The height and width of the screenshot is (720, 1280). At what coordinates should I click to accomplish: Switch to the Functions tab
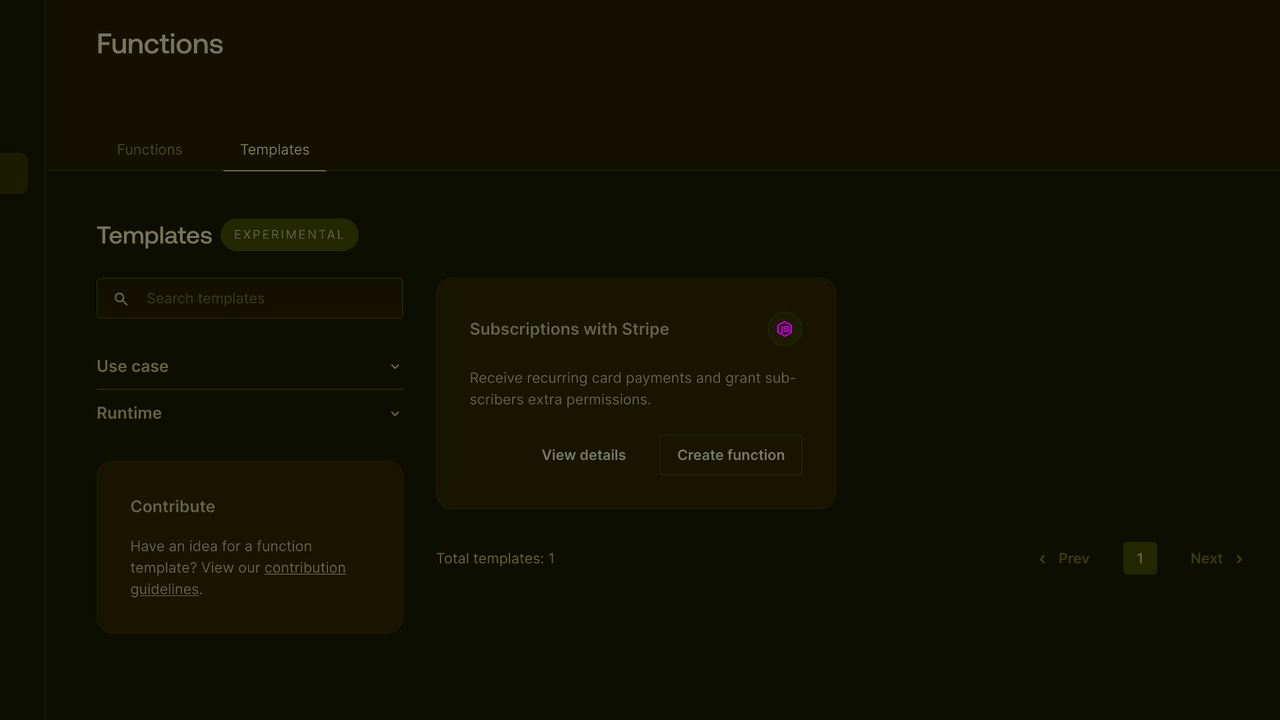pos(149,149)
